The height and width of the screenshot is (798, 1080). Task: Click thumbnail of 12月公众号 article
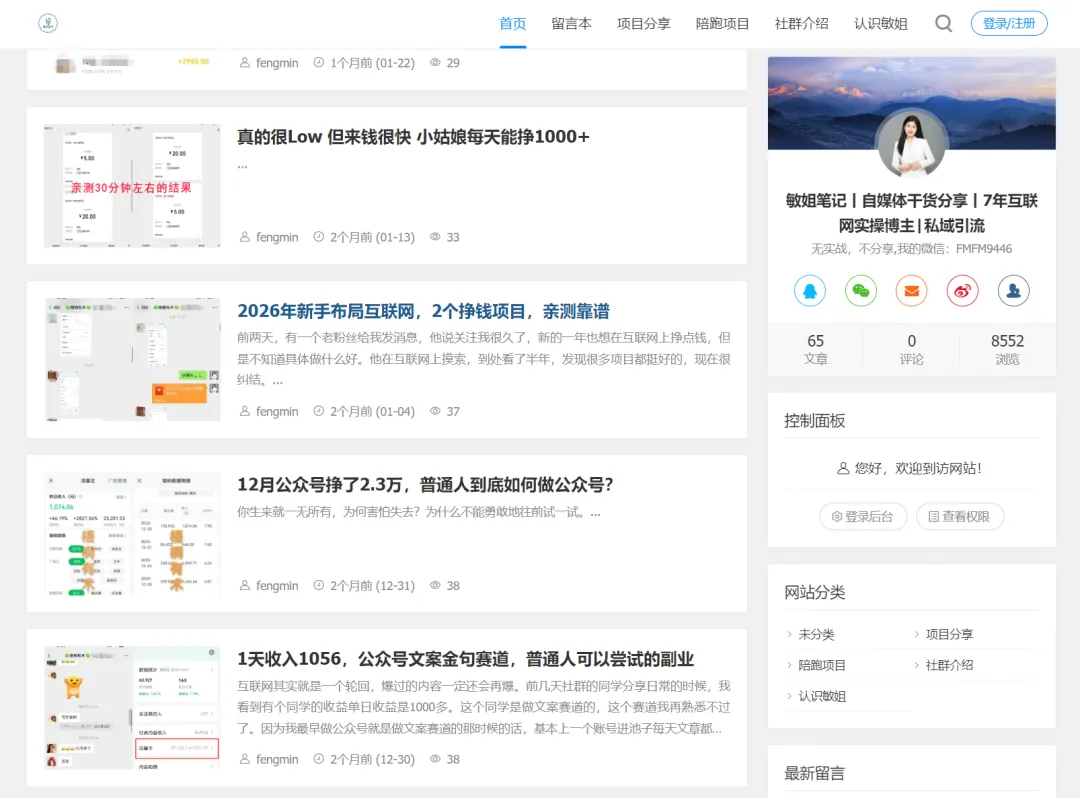(x=132, y=534)
